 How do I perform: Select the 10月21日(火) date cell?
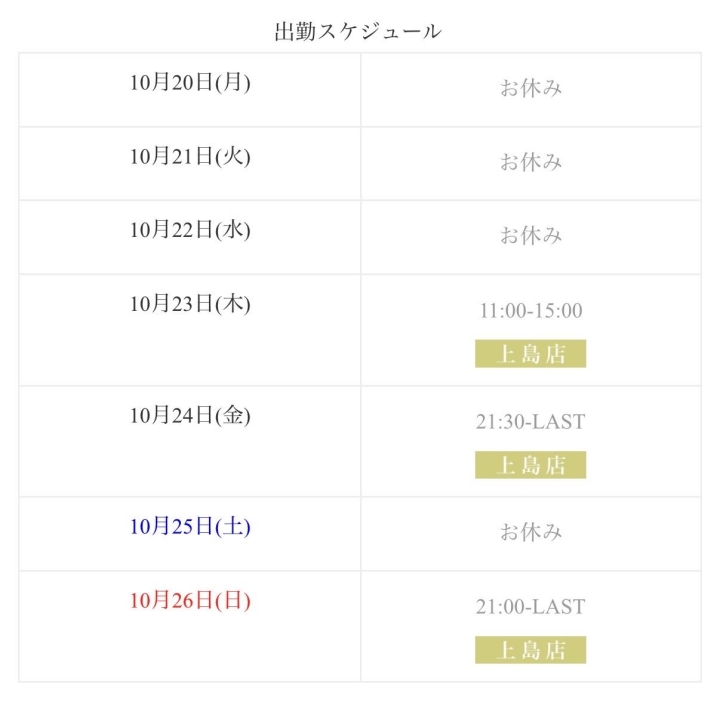tap(190, 156)
